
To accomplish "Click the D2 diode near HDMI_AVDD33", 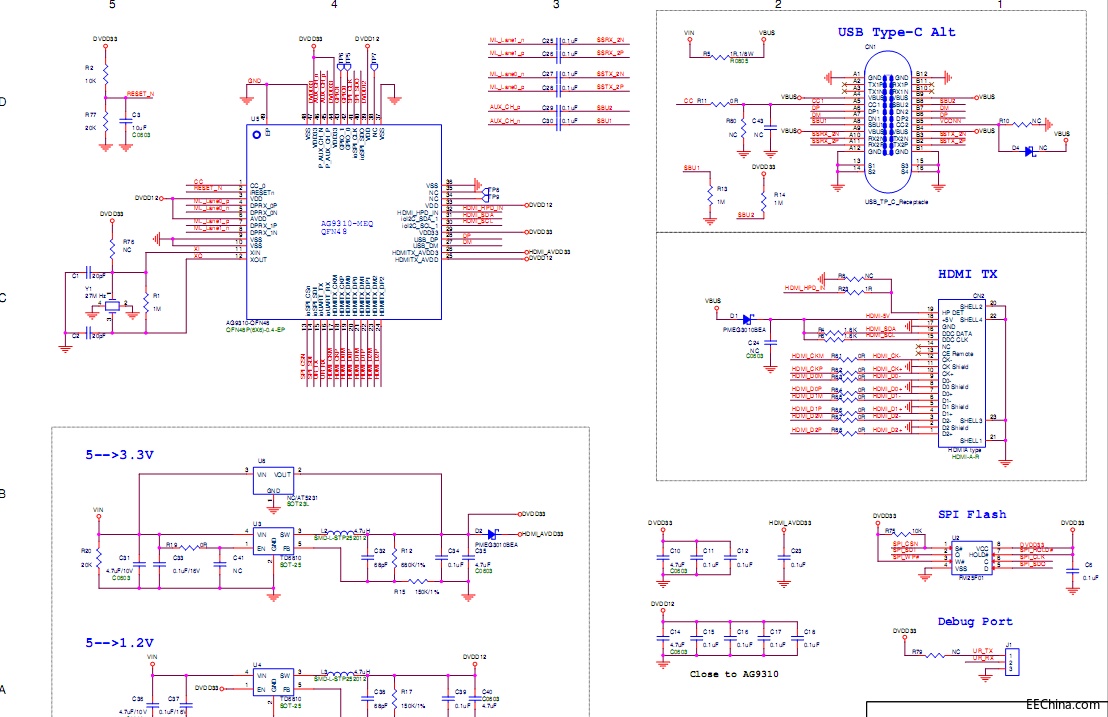I will pyautogui.click(x=493, y=535).
